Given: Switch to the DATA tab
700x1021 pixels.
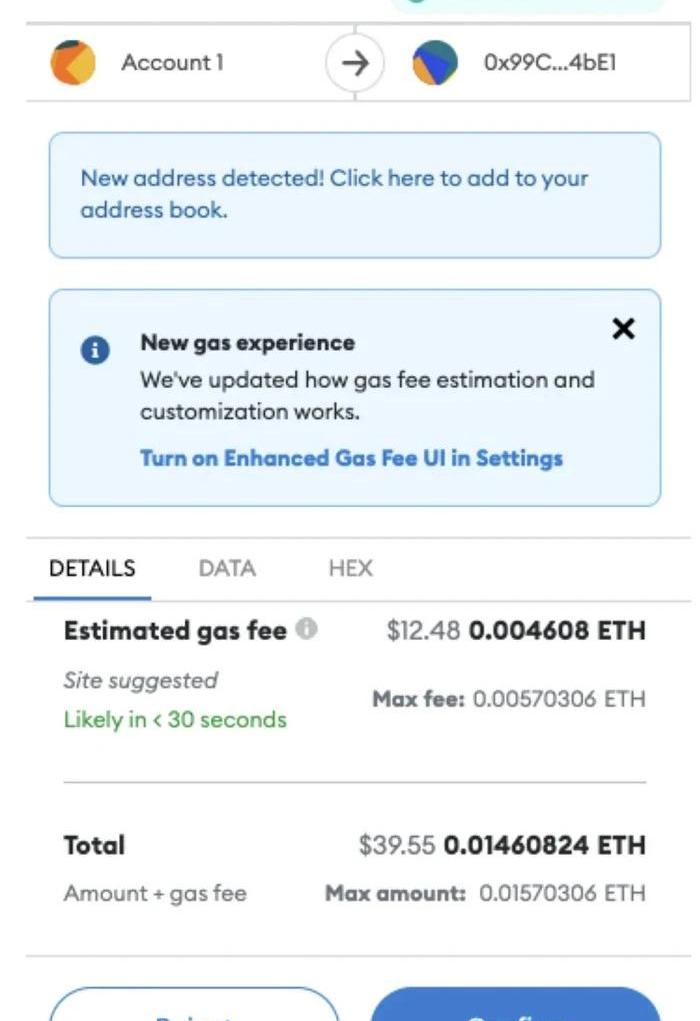Looking at the screenshot, I should tap(227, 569).
